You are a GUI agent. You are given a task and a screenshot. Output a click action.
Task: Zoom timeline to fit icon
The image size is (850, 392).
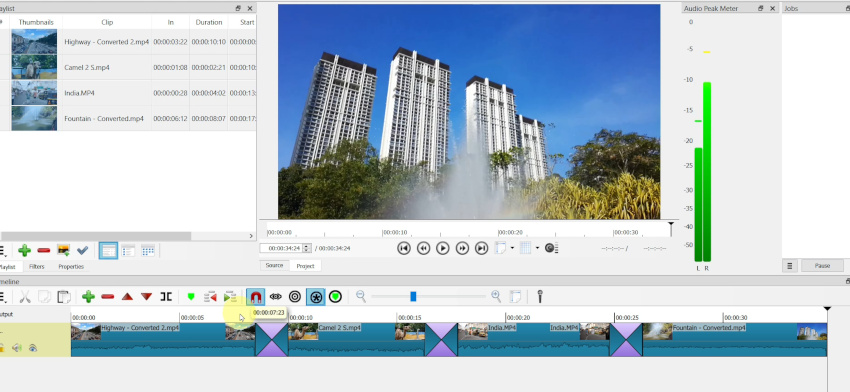(x=516, y=297)
